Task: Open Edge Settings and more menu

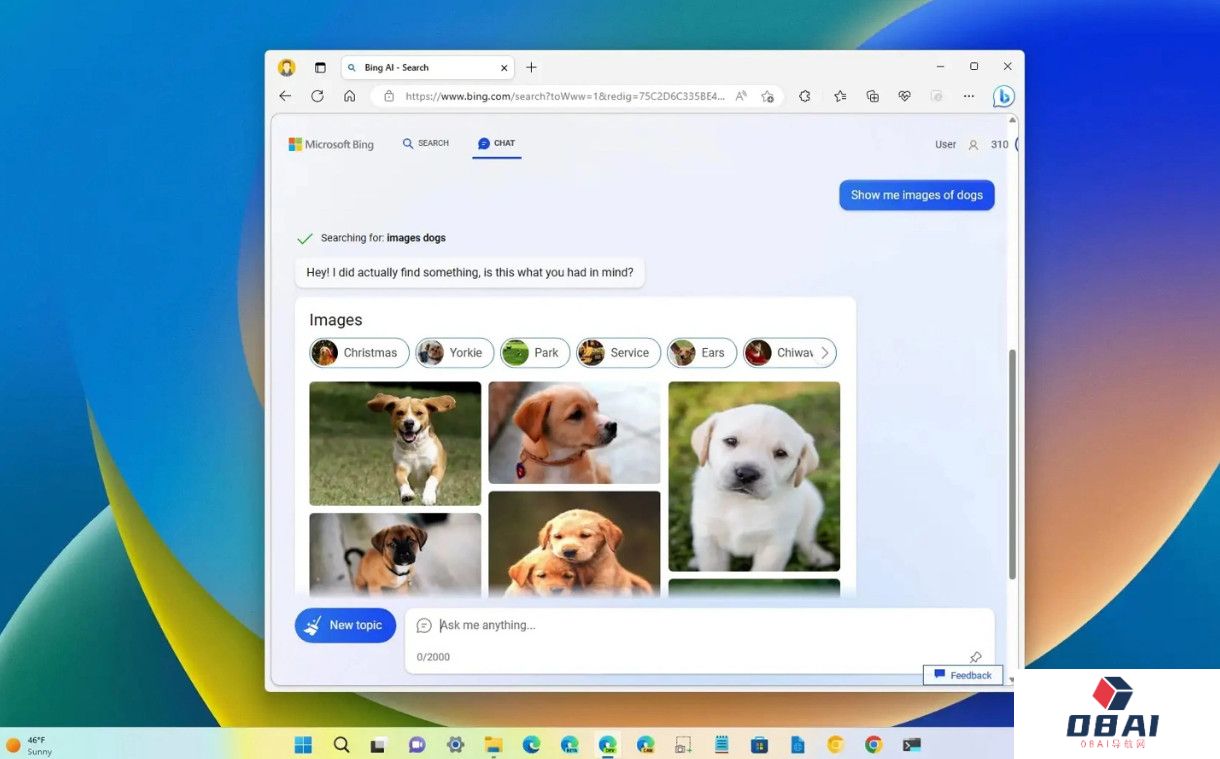Action: pyautogui.click(x=968, y=96)
